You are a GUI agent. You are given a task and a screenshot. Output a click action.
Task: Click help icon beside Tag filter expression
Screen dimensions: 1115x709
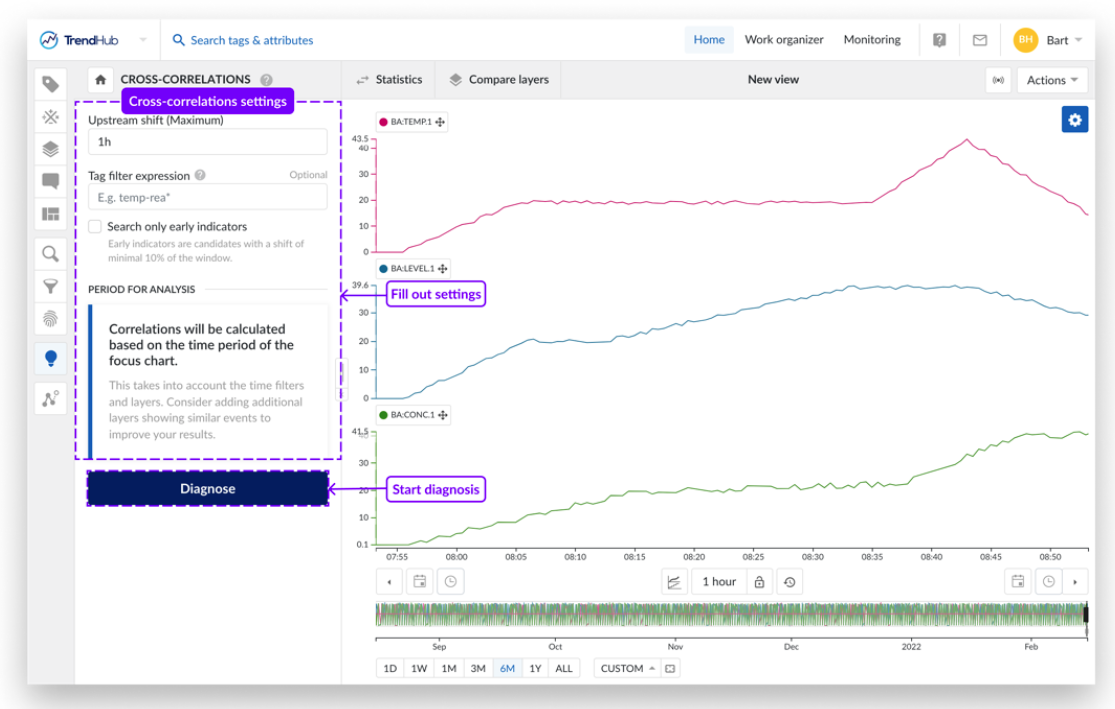pyautogui.click(x=201, y=175)
